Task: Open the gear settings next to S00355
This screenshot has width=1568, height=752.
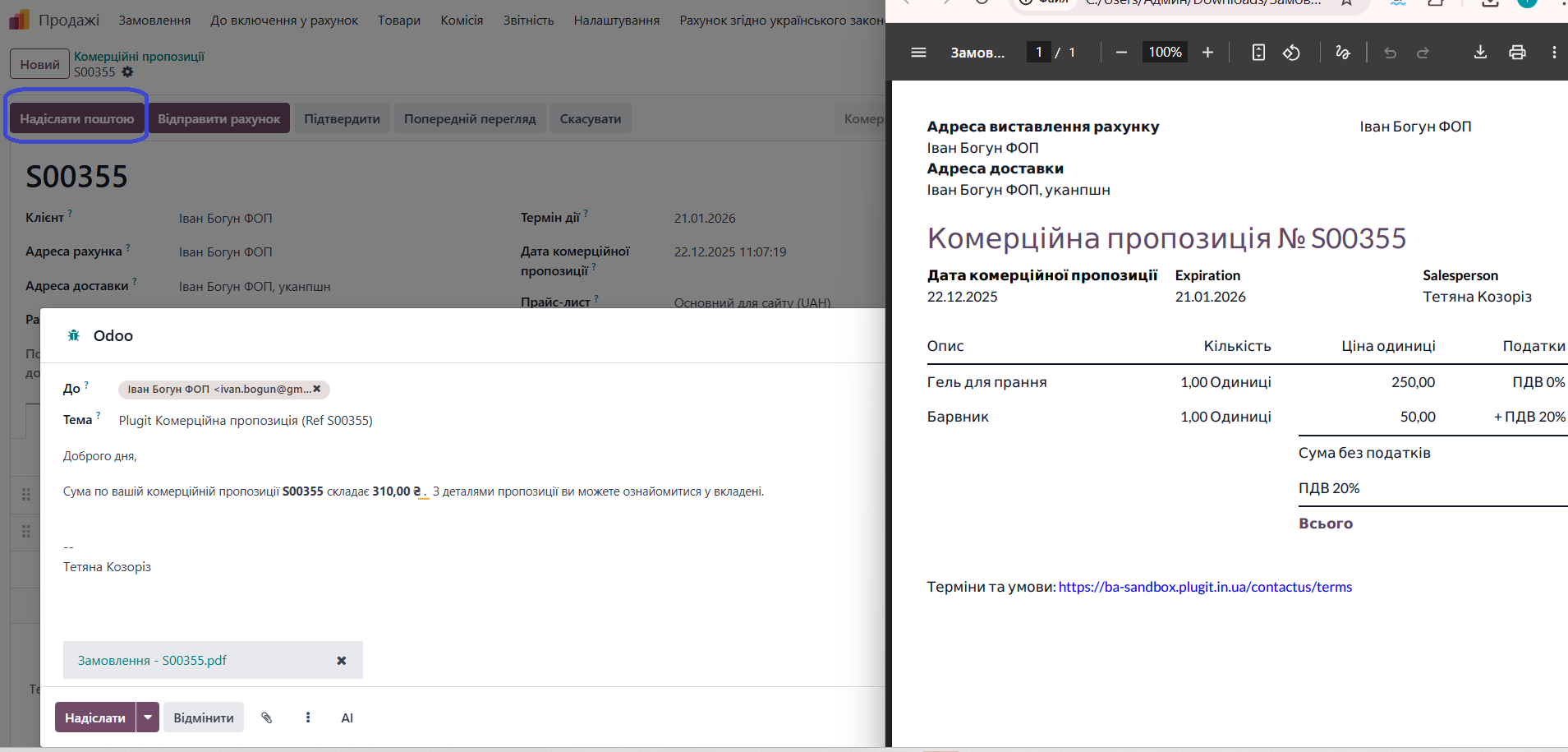Action: 127,72
